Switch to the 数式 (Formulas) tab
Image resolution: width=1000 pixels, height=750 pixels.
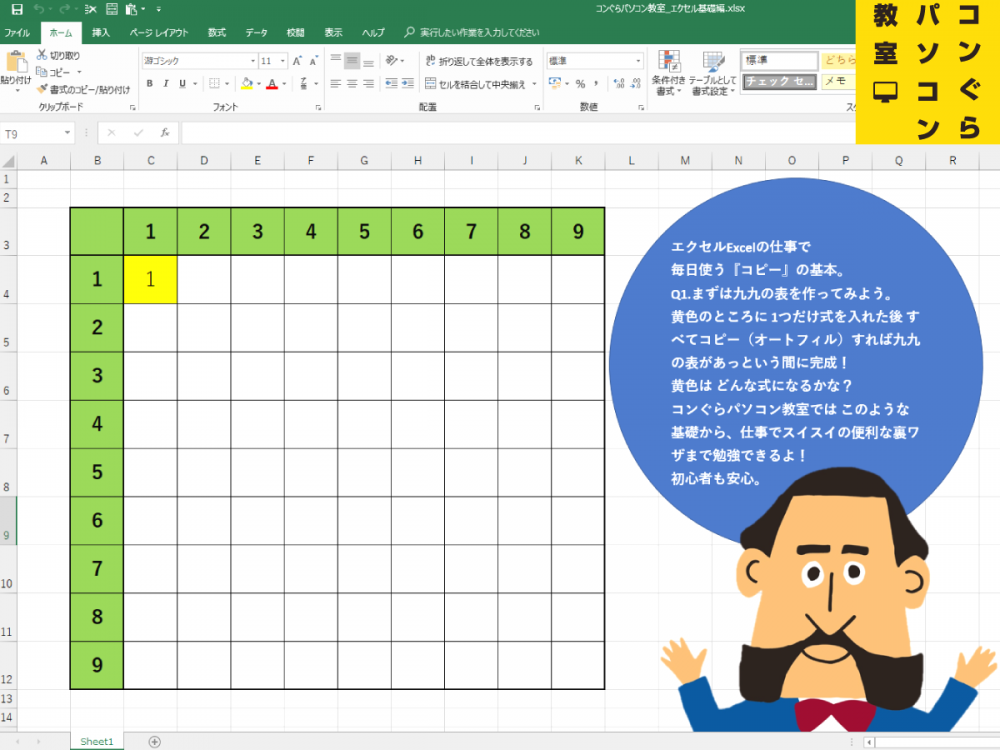(216, 33)
